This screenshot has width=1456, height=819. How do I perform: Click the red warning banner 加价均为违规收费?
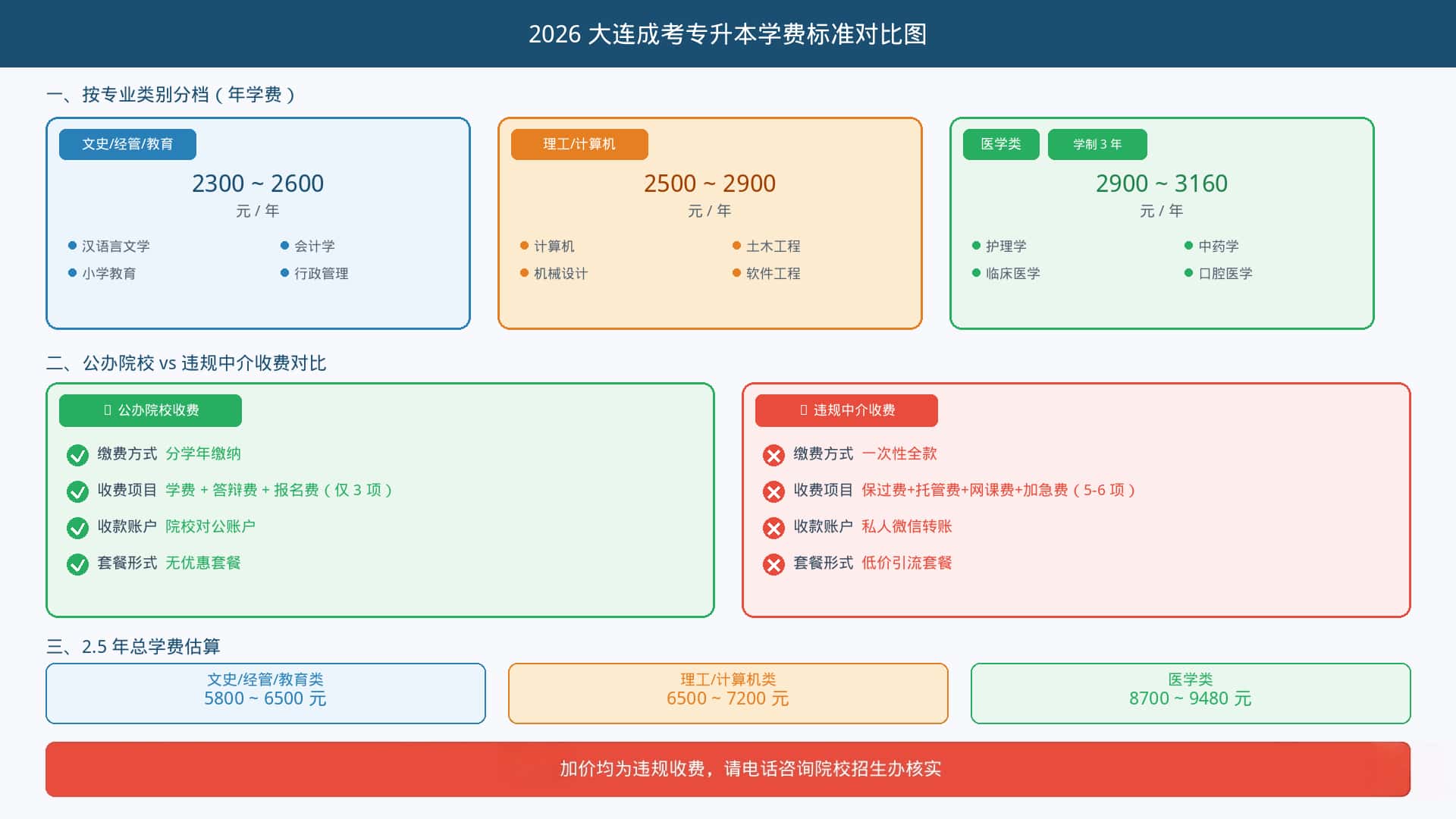pyautogui.click(x=728, y=769)
